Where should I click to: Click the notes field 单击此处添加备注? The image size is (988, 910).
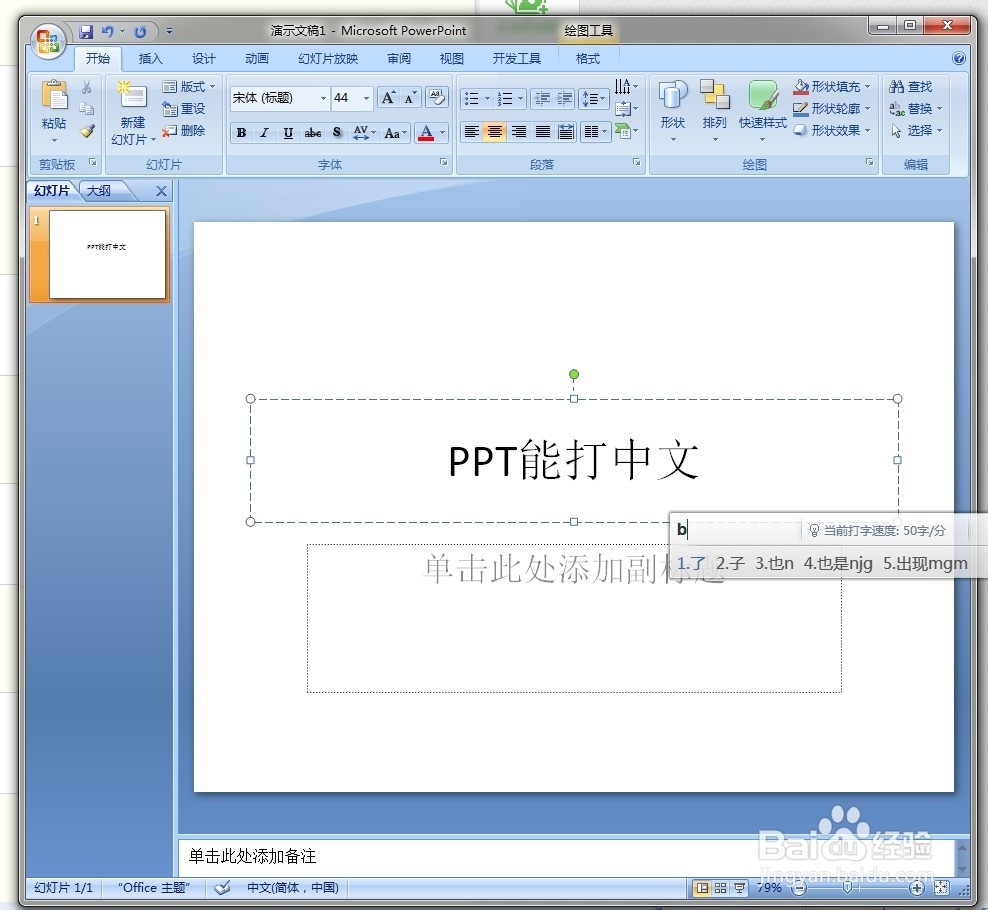coord(566,856)
